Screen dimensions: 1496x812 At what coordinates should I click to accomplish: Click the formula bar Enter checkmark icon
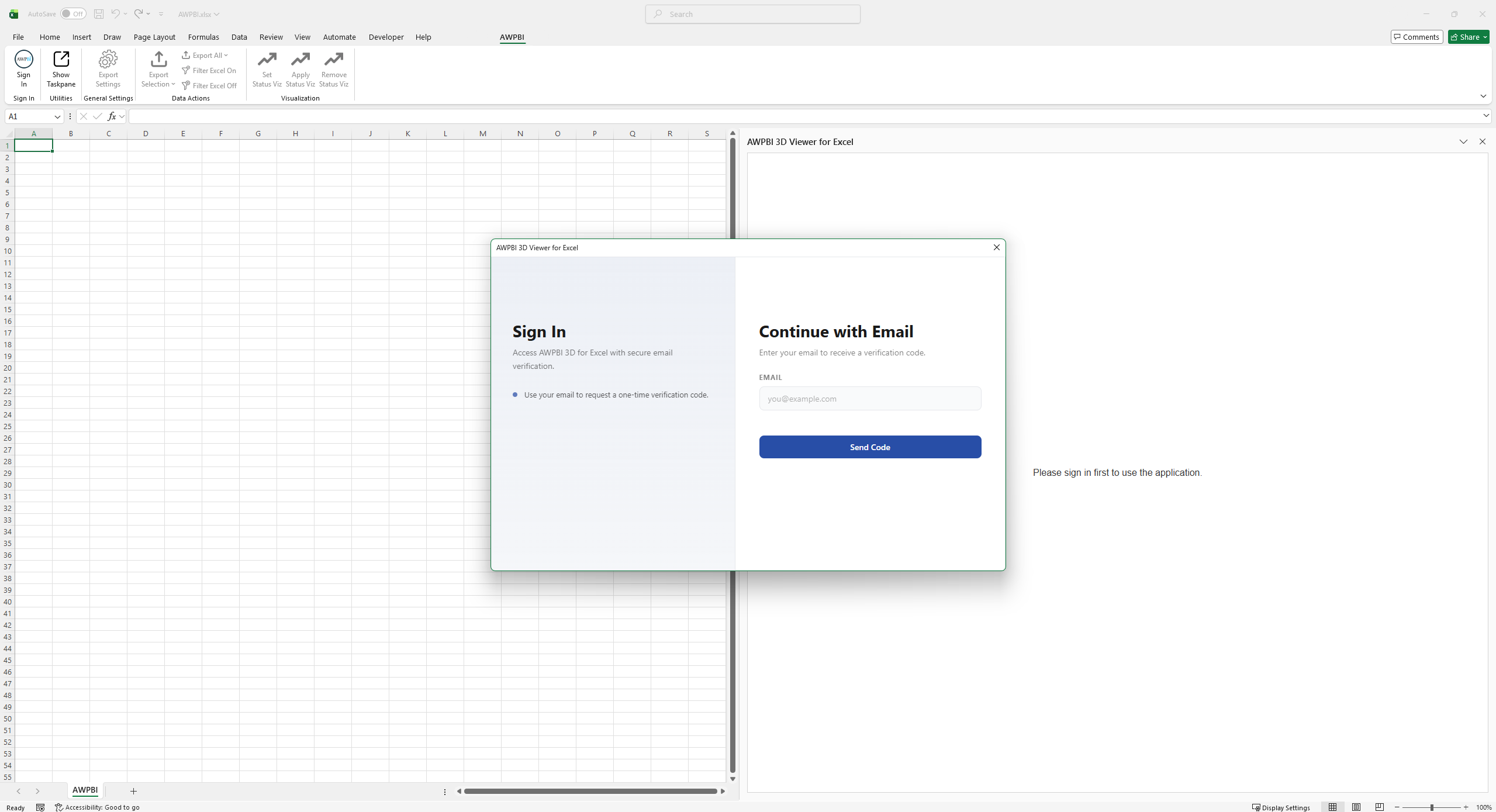97,116
